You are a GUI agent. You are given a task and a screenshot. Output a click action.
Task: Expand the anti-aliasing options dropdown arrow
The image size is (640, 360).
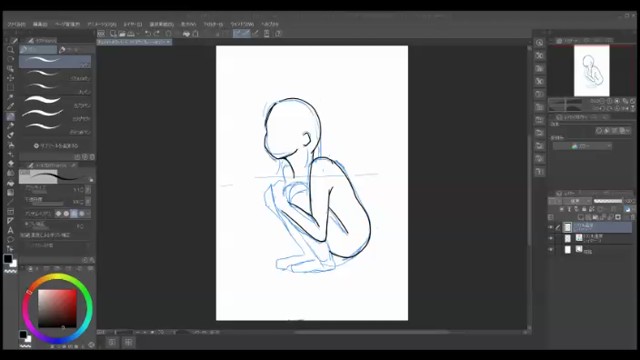point(89,213)
